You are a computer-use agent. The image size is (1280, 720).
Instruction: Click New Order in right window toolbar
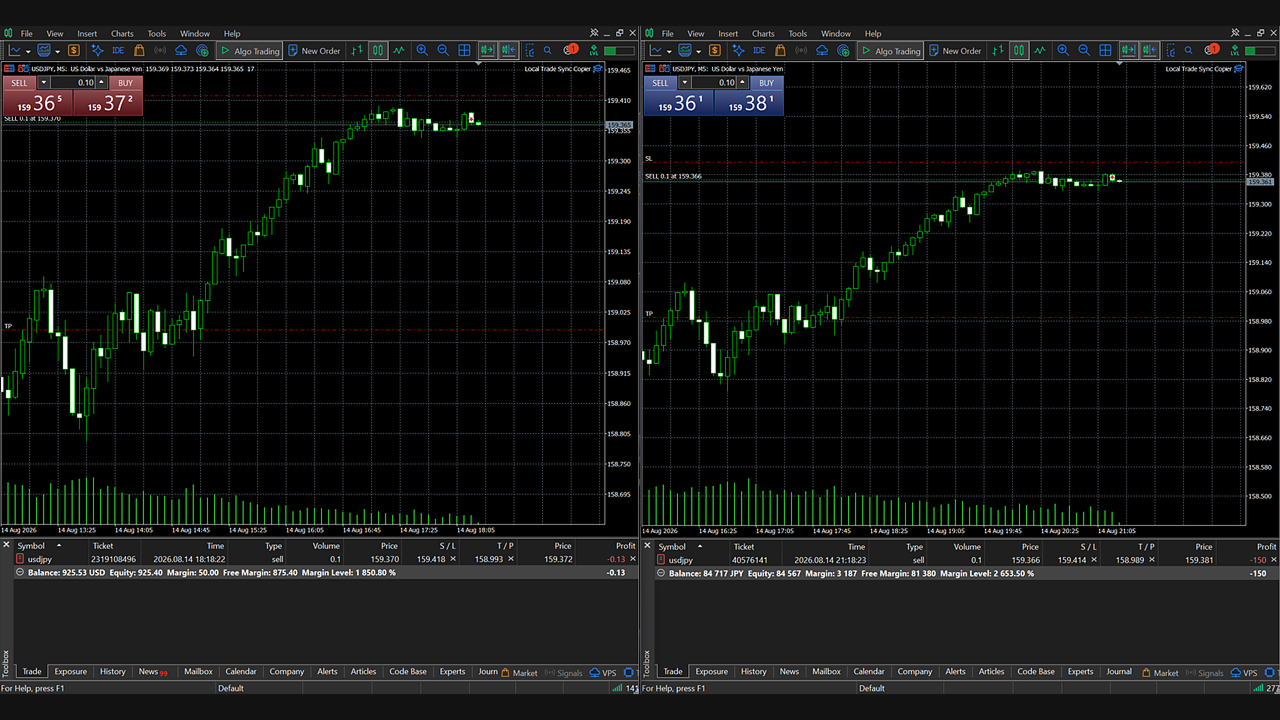(x=954, y=50)
